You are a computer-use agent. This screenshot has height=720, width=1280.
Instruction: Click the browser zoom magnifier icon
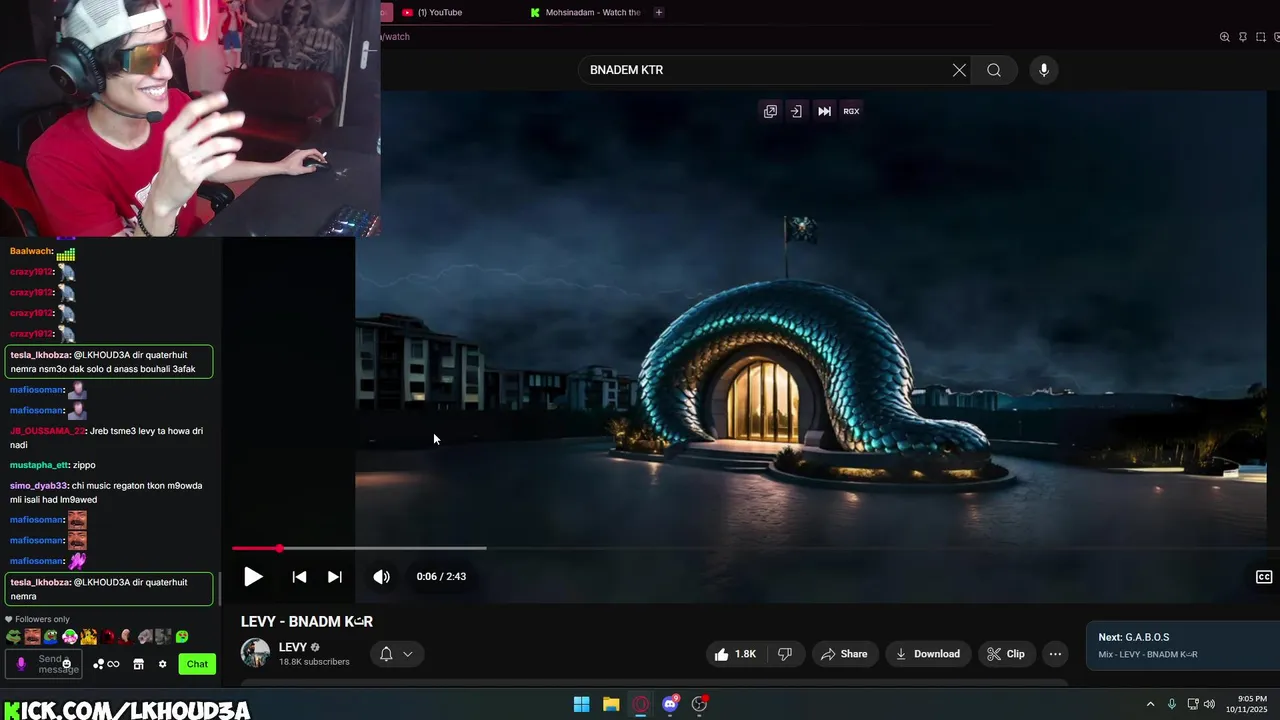coord(1224,37)
